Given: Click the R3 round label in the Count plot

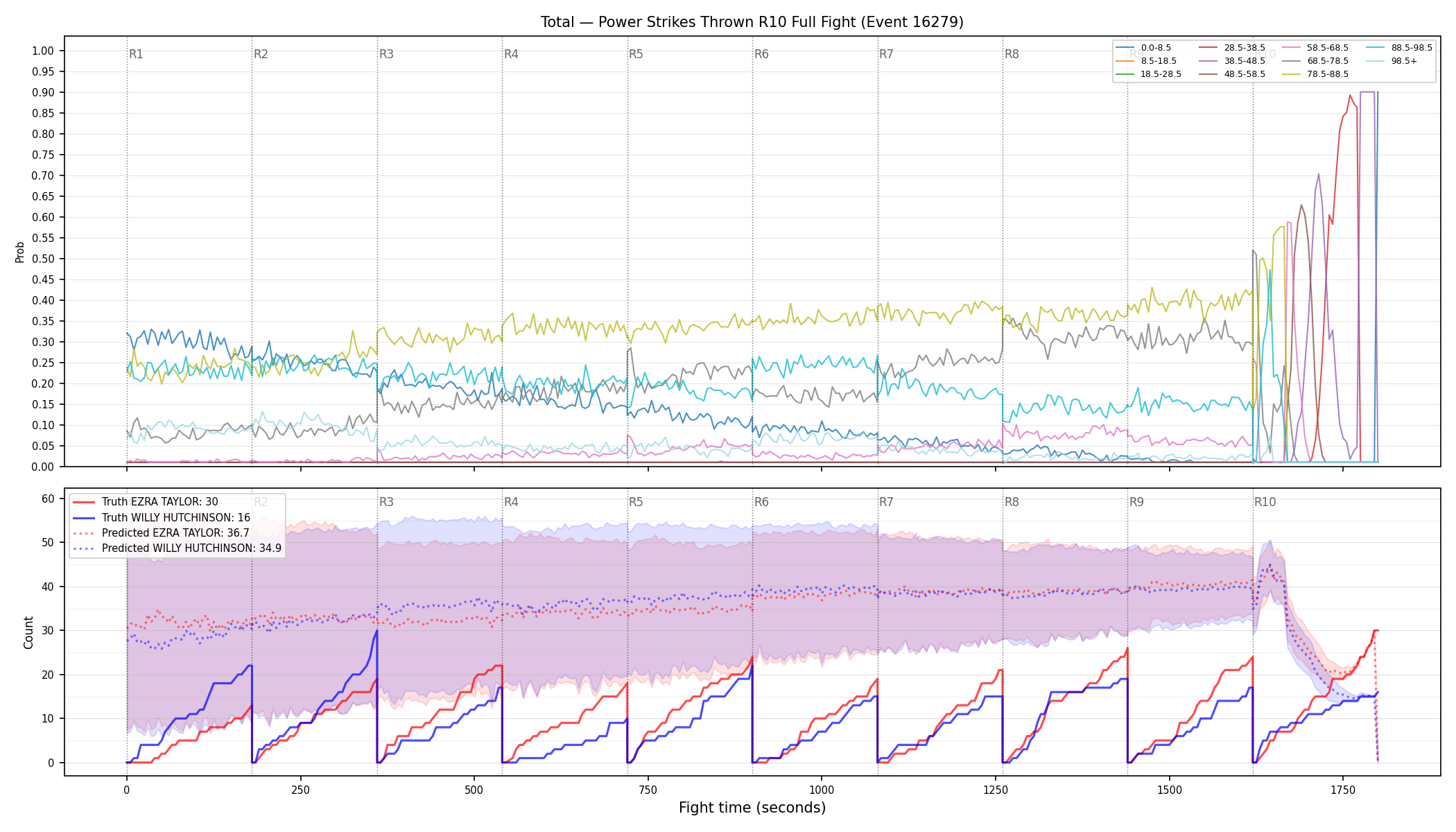Looking at the screenshot, I should 386,502.
